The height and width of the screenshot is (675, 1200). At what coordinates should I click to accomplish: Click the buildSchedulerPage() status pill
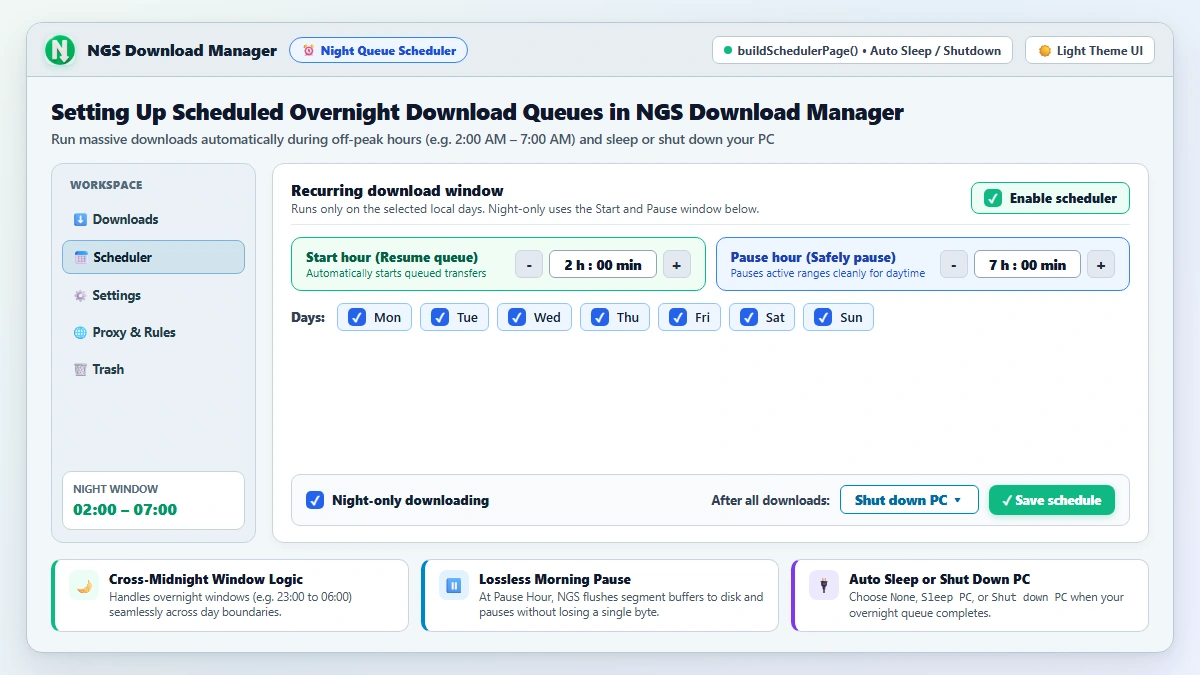pyautogui.click(x=863, y=50)
